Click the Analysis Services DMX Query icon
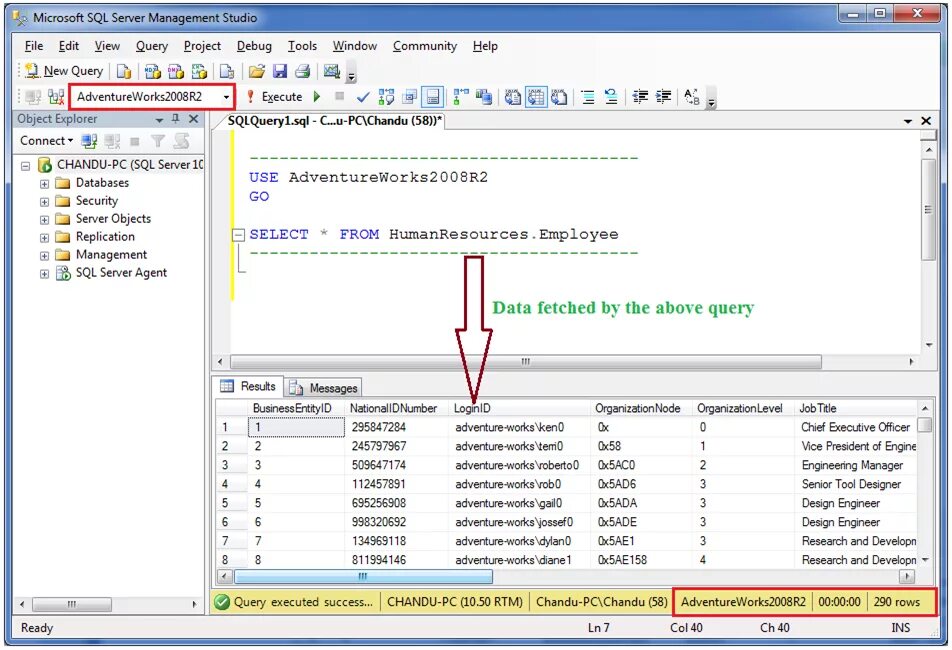Screen dimensions: 952x650 (175, 72)
